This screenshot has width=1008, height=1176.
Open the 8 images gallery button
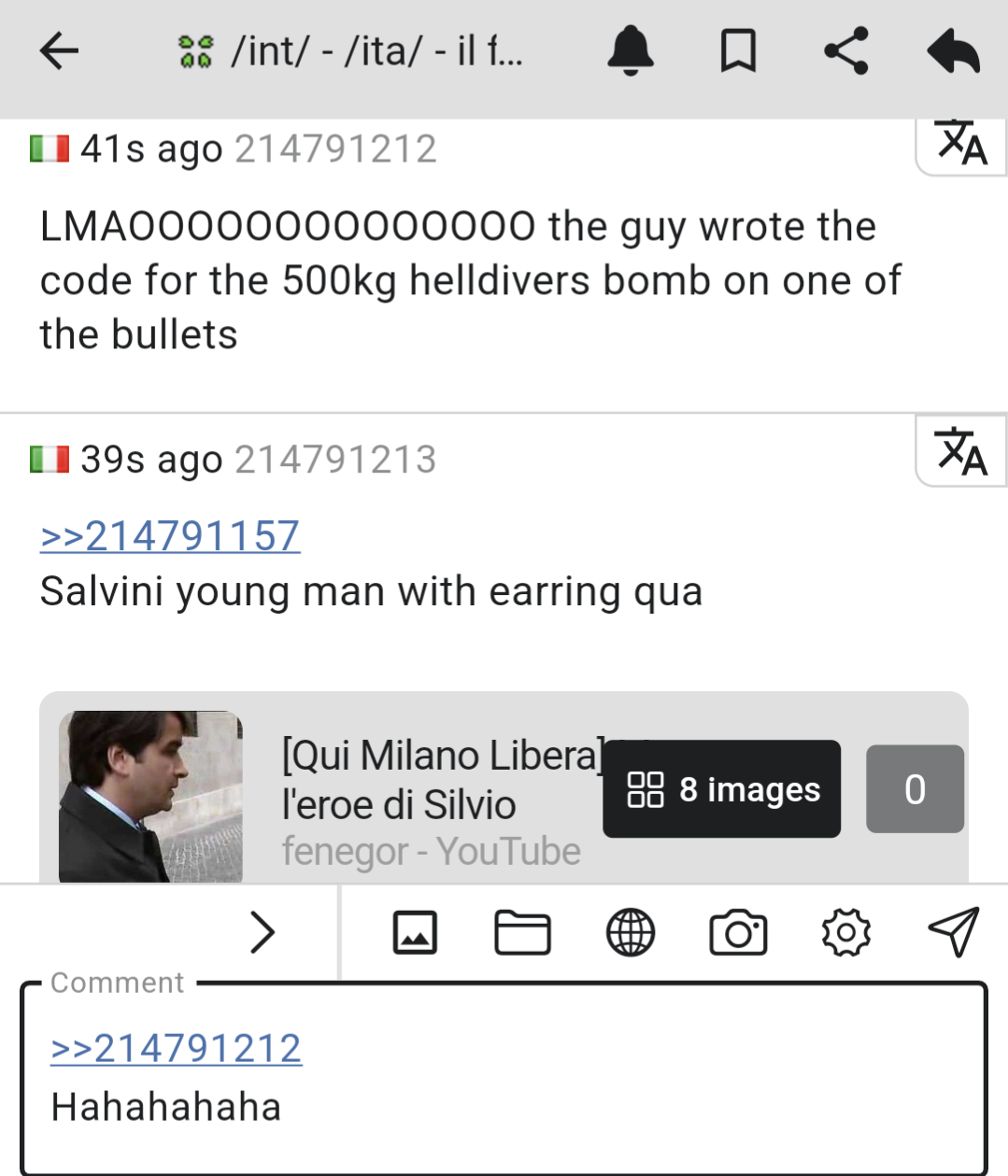click(x=721, y=789)
